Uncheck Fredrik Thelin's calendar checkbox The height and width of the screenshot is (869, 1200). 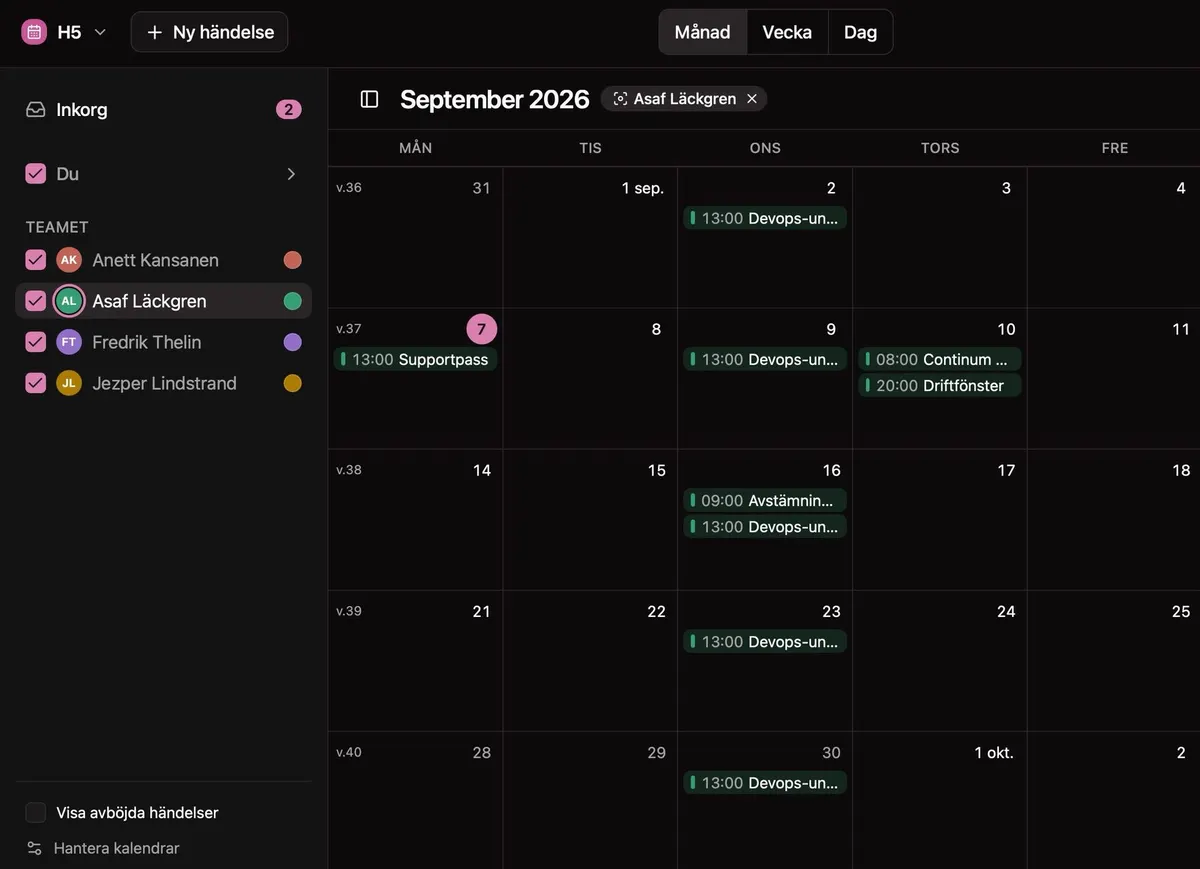pyautogui.click(x=36, y=342)
